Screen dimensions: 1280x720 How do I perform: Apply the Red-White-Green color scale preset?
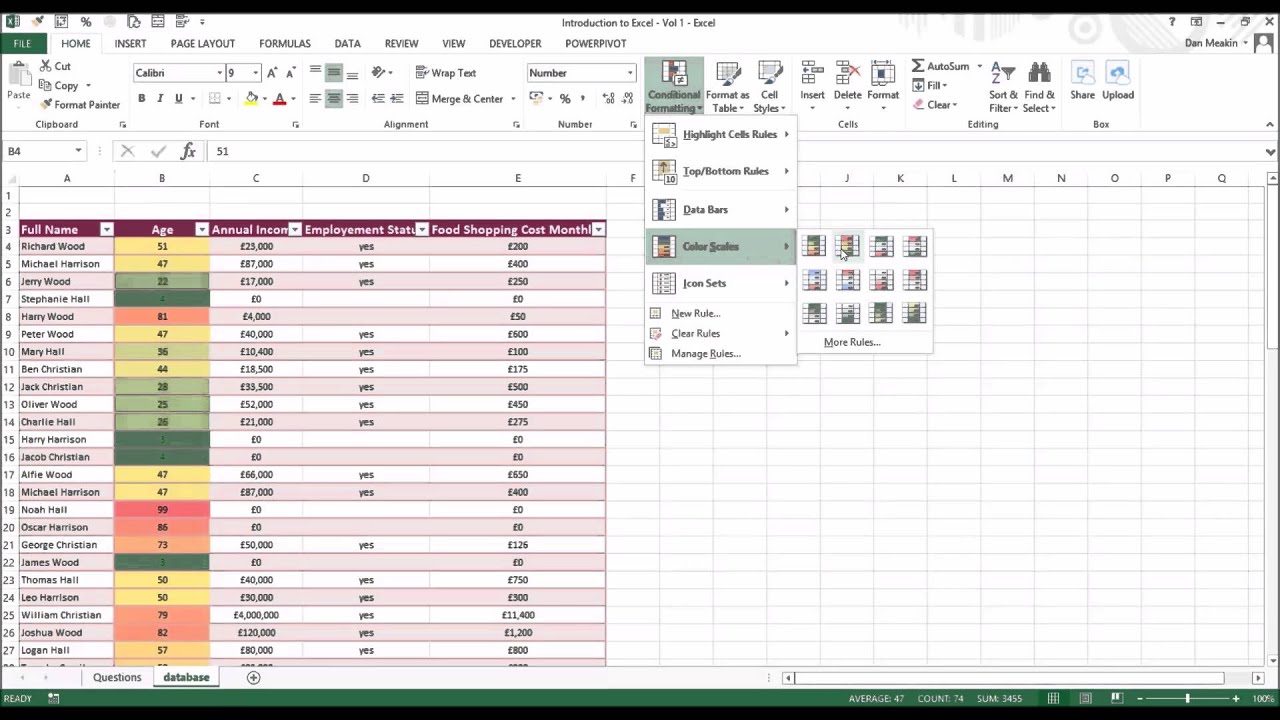[915, 247]
